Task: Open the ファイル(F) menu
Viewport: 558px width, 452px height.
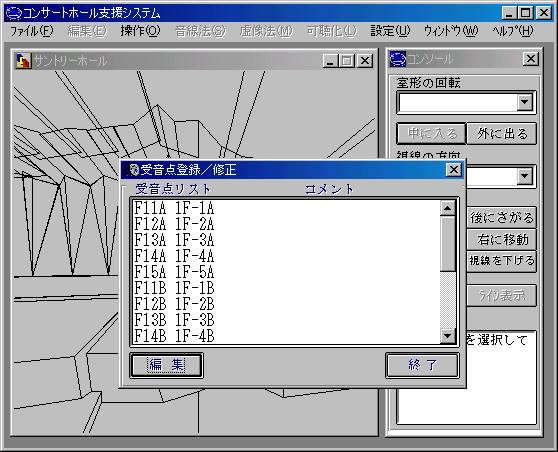Action: (x=32, y=31)
